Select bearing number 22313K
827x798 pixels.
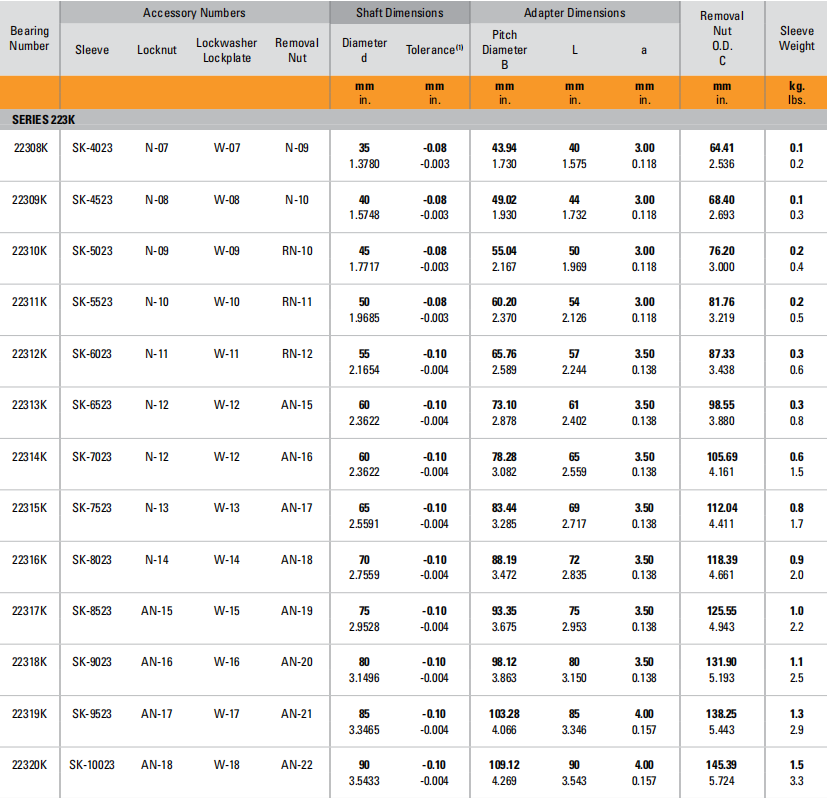pos(30,405)
